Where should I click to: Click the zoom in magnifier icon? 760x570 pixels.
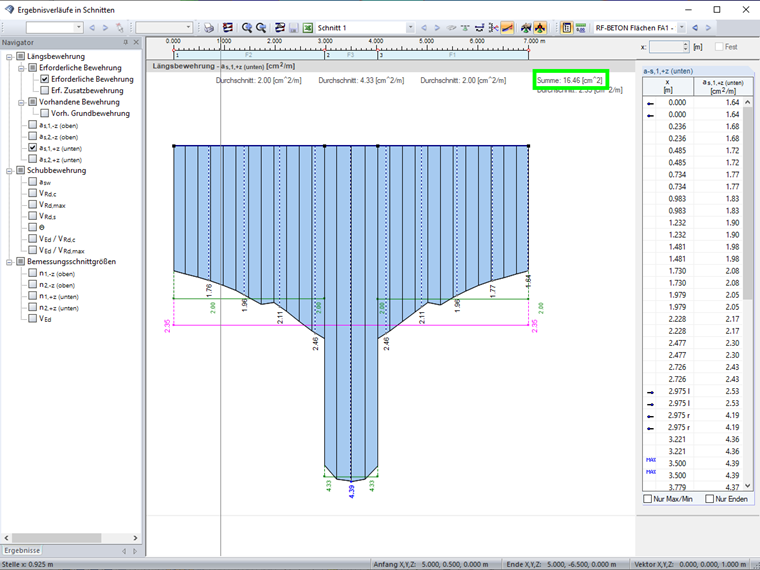(x=245, y=28)
